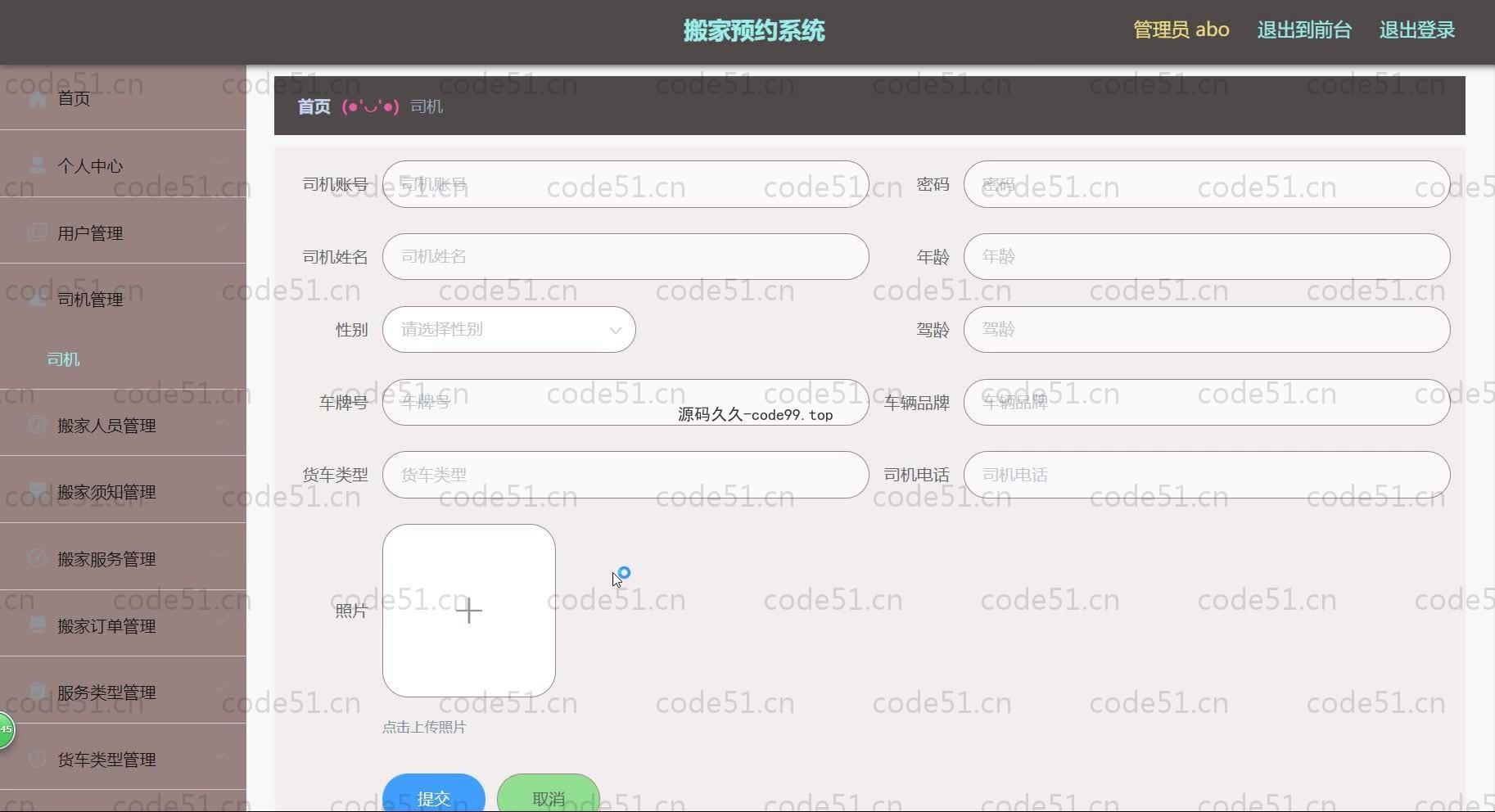Focus the 车牌号 input field
Screen dimensions: 1495x812
coord(626,402)
